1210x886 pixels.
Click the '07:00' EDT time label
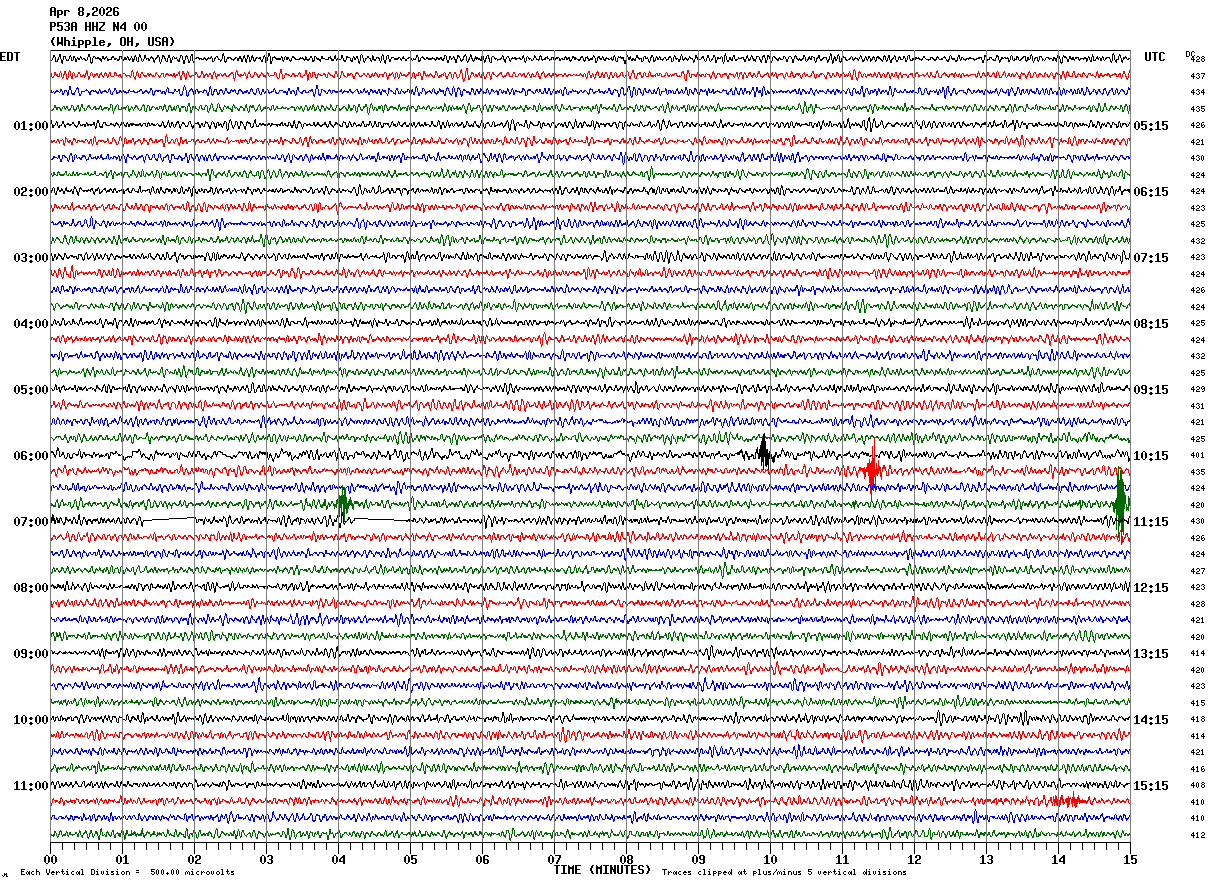(x=31, y=522)
